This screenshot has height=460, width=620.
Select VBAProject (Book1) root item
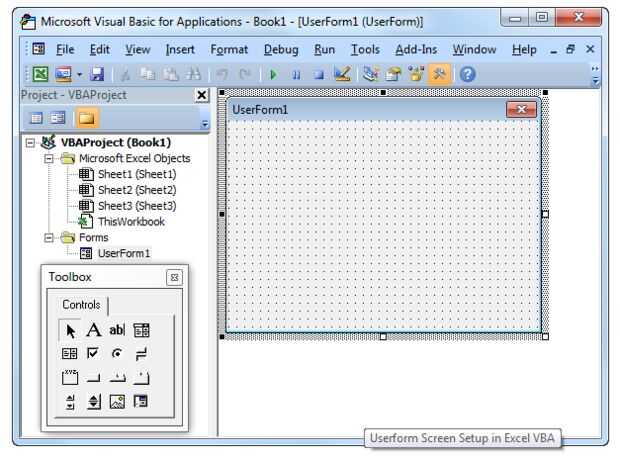[115, 142]
